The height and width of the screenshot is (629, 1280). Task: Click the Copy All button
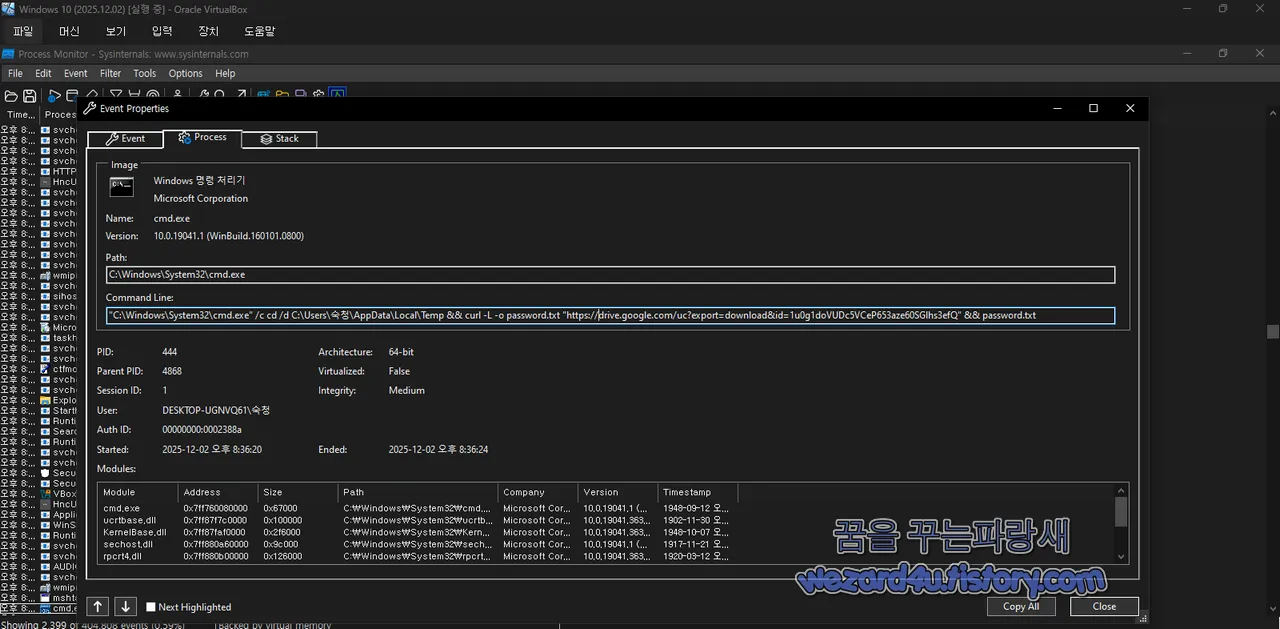click(x=1021, y=606)
